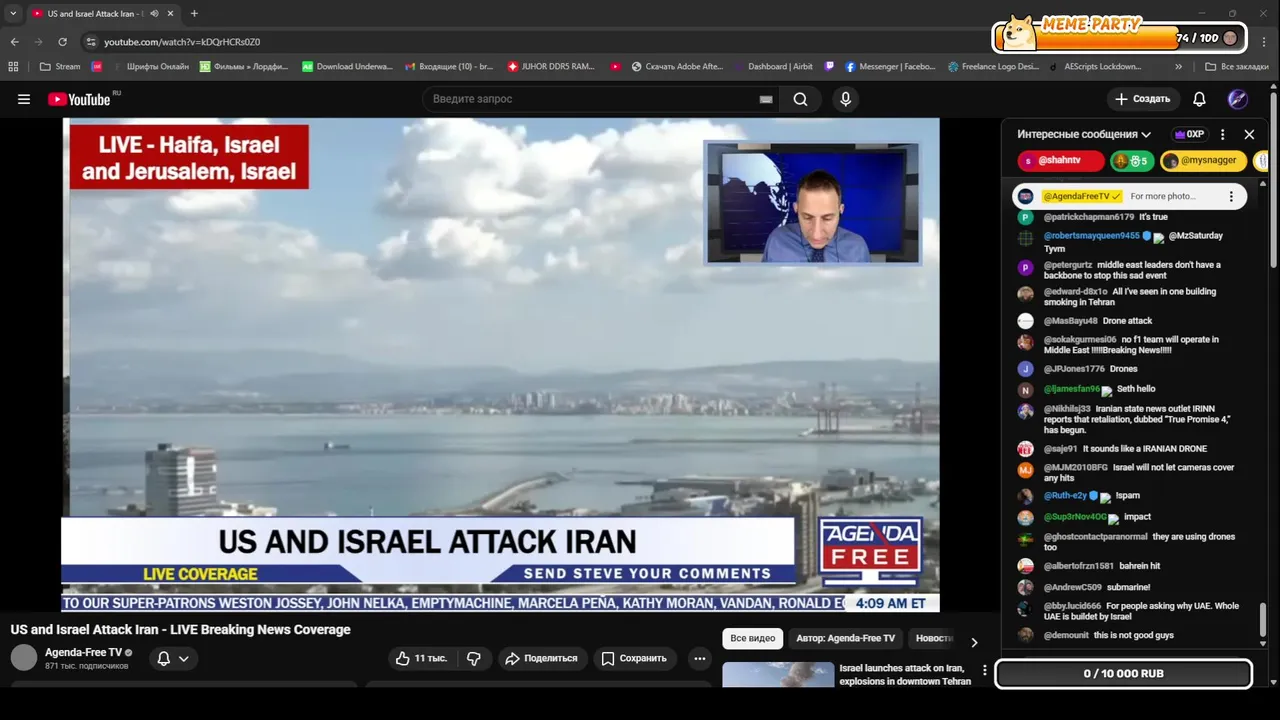The image size is (1280, 720).
Task: Open the browser apps grid shortcut
Action: [13, 67]
